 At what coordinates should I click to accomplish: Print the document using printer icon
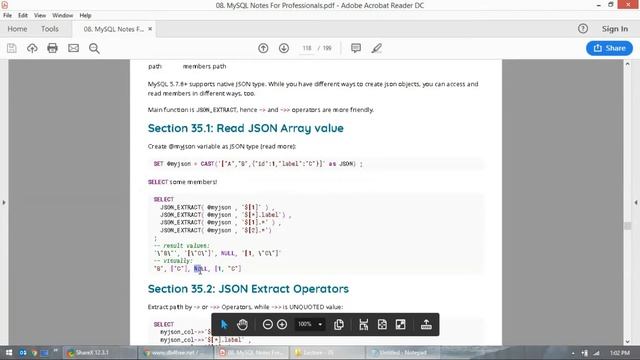pyautogui.click(x=52, y=48)
